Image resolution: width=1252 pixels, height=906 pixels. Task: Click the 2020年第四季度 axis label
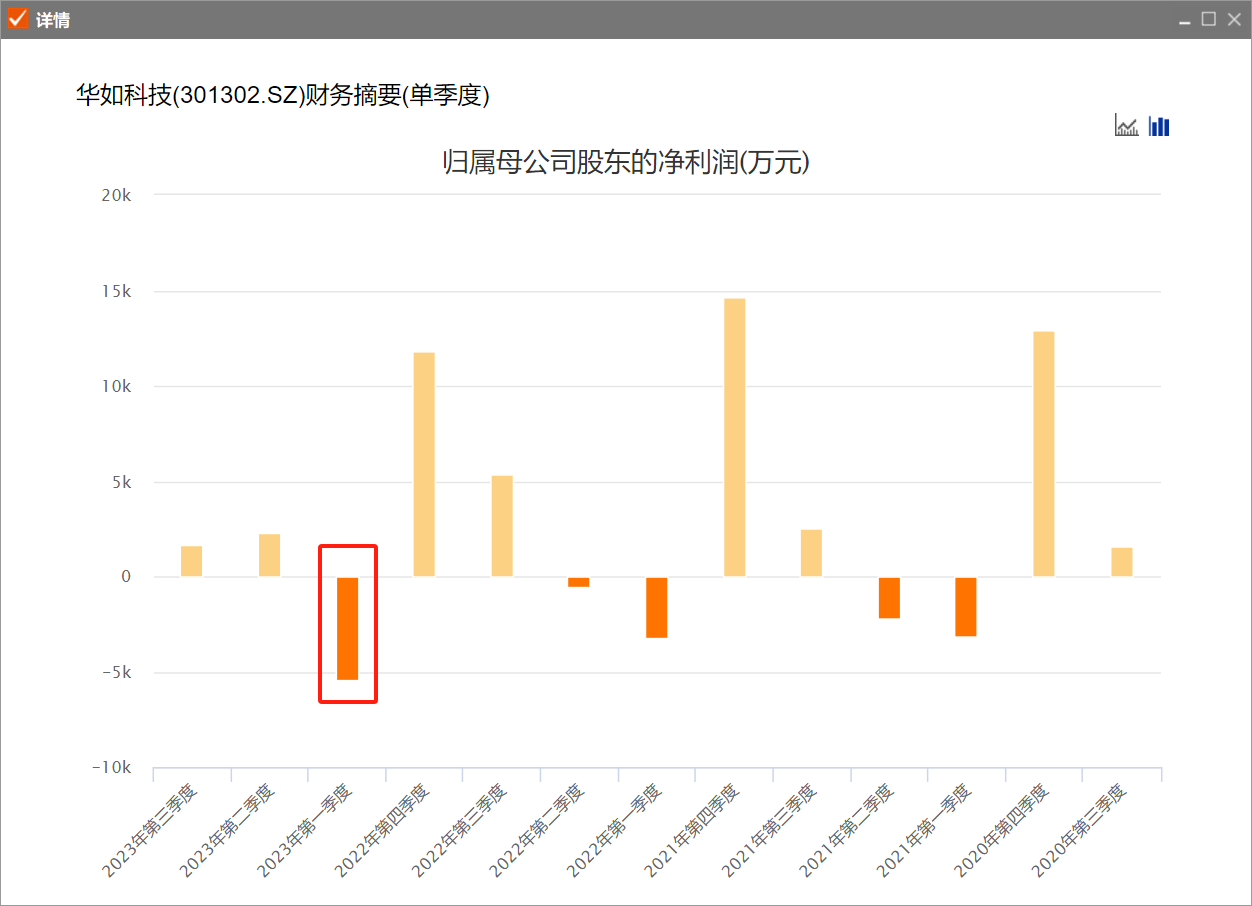(x=1002, y=832)
